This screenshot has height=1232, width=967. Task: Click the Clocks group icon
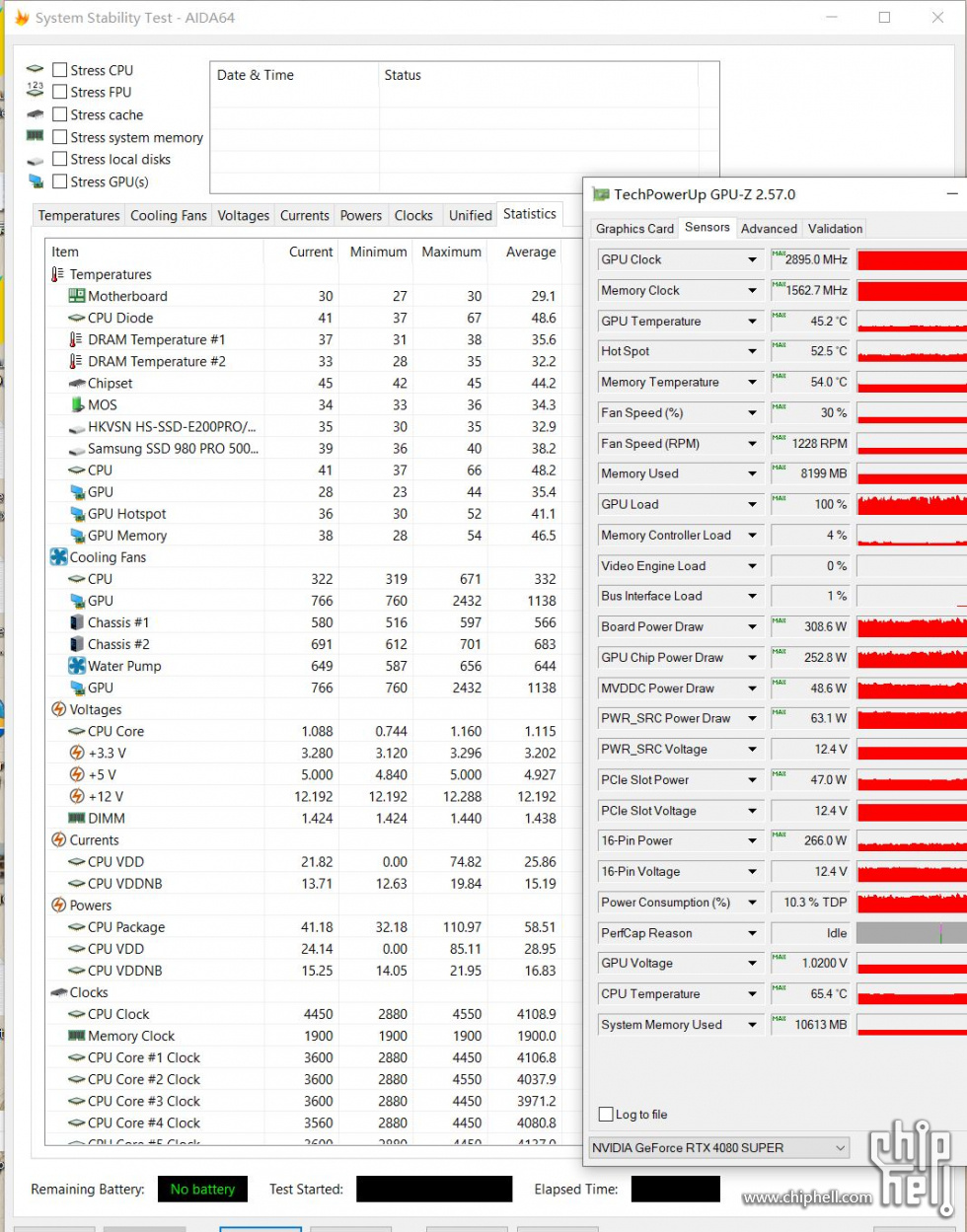(x=58, y=992)
